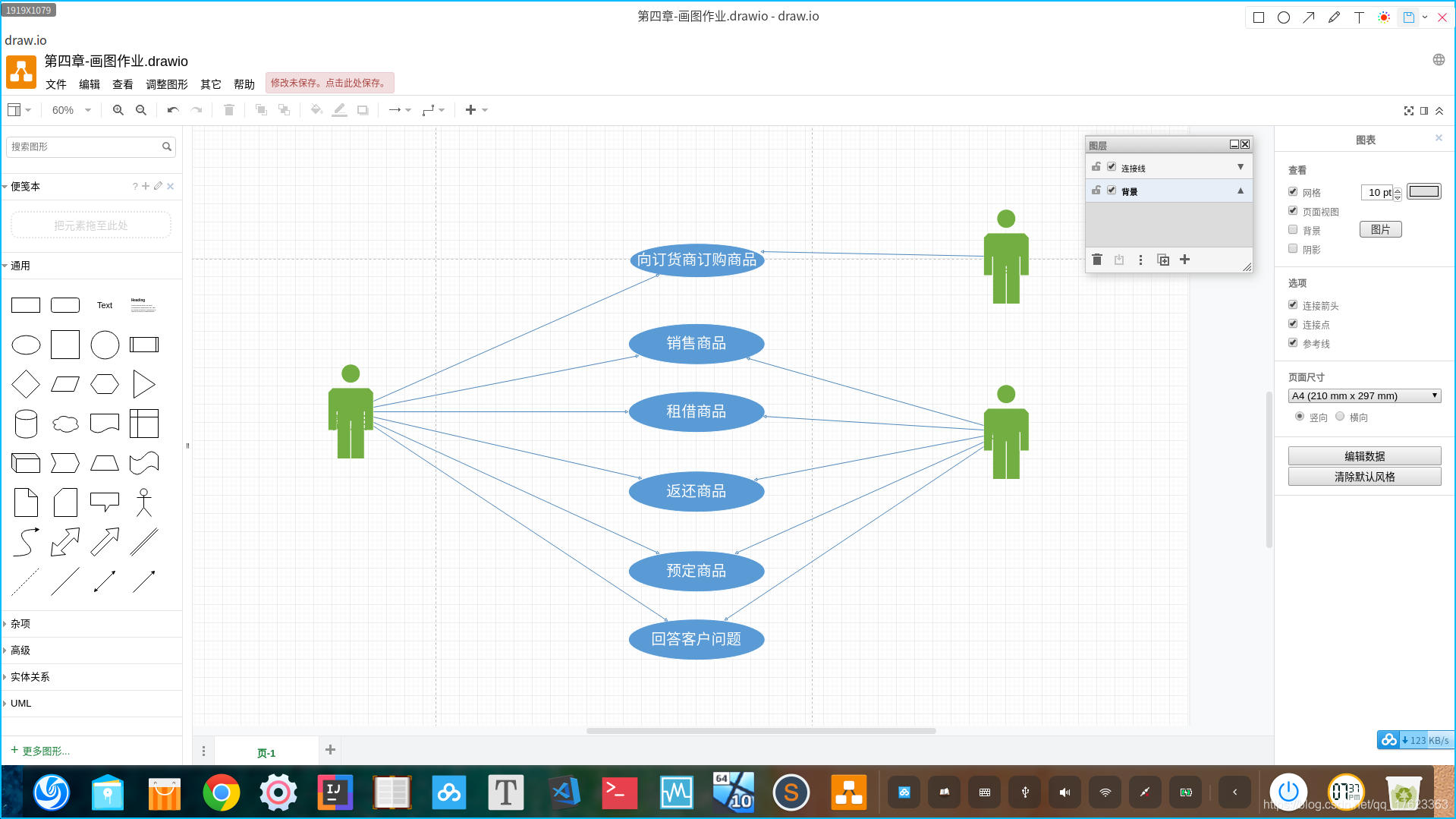1456x819 pixels.
Task: Open the connection arrow style dropdown
Action: [x=400, y=110]
